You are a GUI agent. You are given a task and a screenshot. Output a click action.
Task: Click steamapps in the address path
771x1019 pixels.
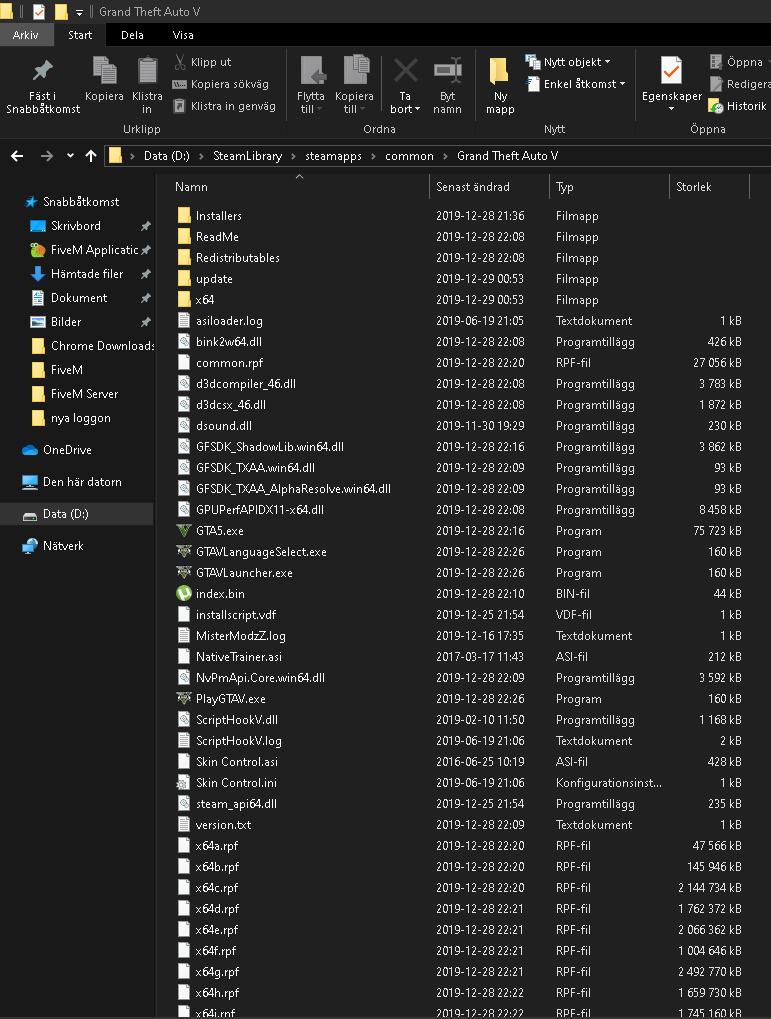333,156
